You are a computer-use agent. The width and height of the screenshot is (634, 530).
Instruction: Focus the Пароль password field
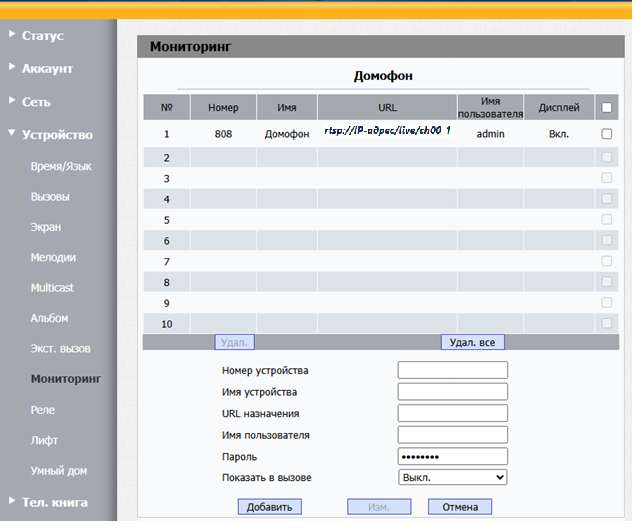(453, 456)
